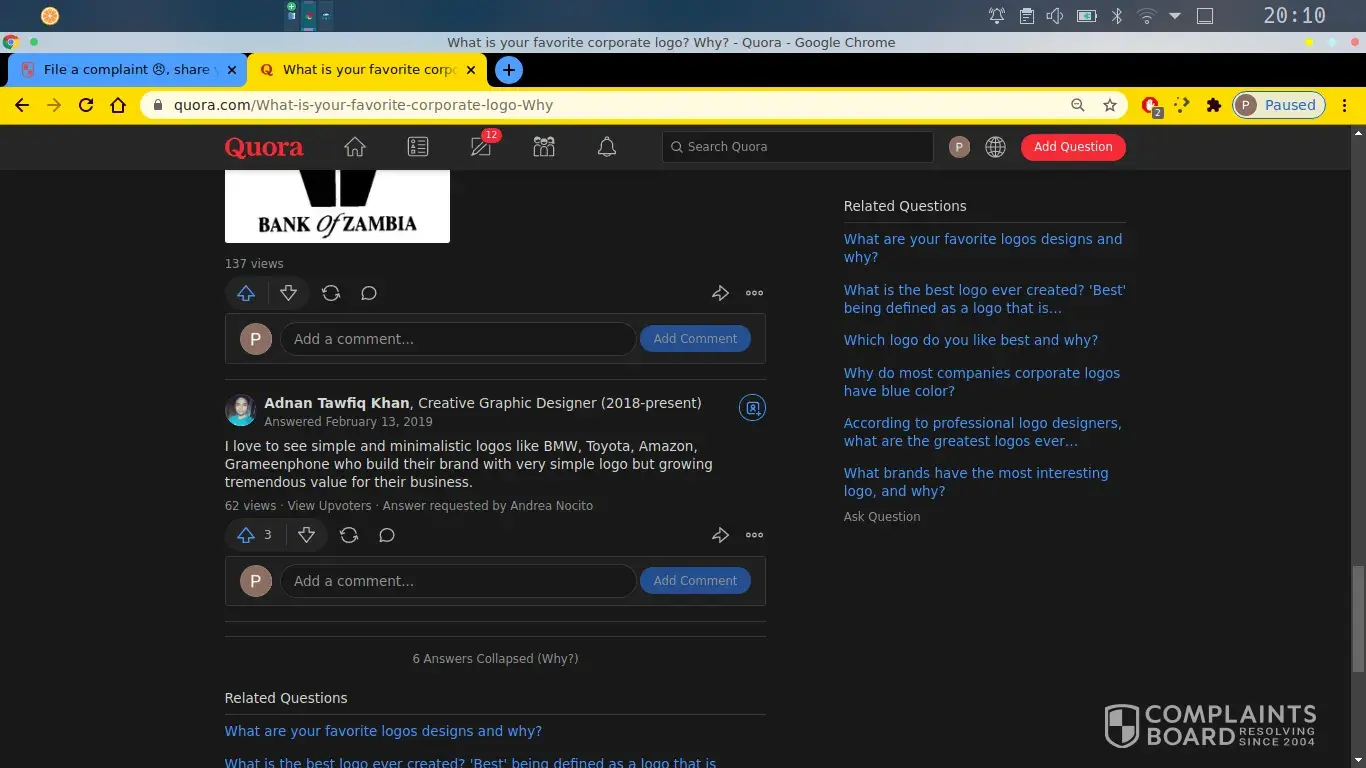Click Add Comment under Bank of Zambia answer

(x=695, y=339)
